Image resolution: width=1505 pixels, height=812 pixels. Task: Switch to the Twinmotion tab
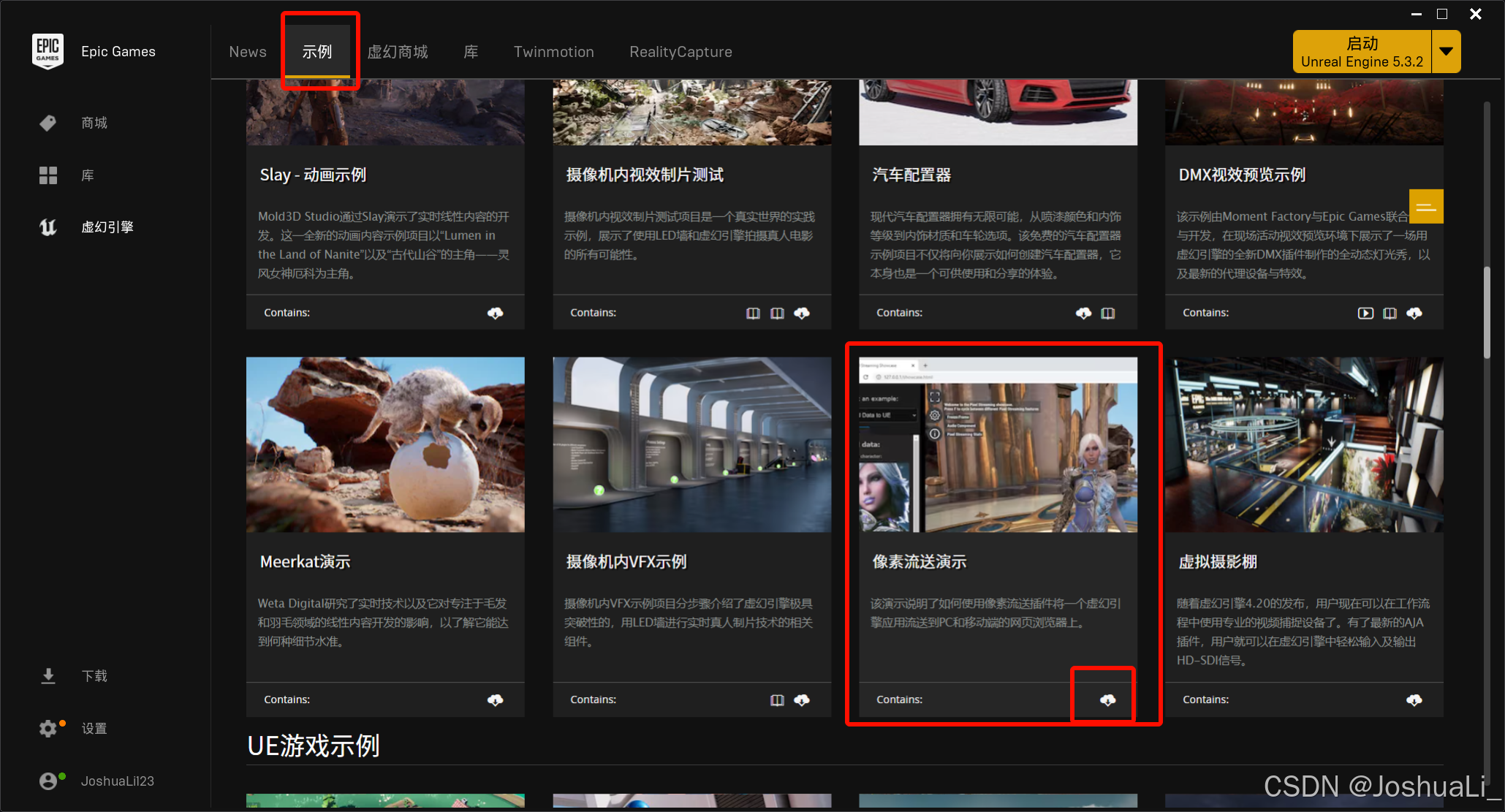tap(554, 52)
